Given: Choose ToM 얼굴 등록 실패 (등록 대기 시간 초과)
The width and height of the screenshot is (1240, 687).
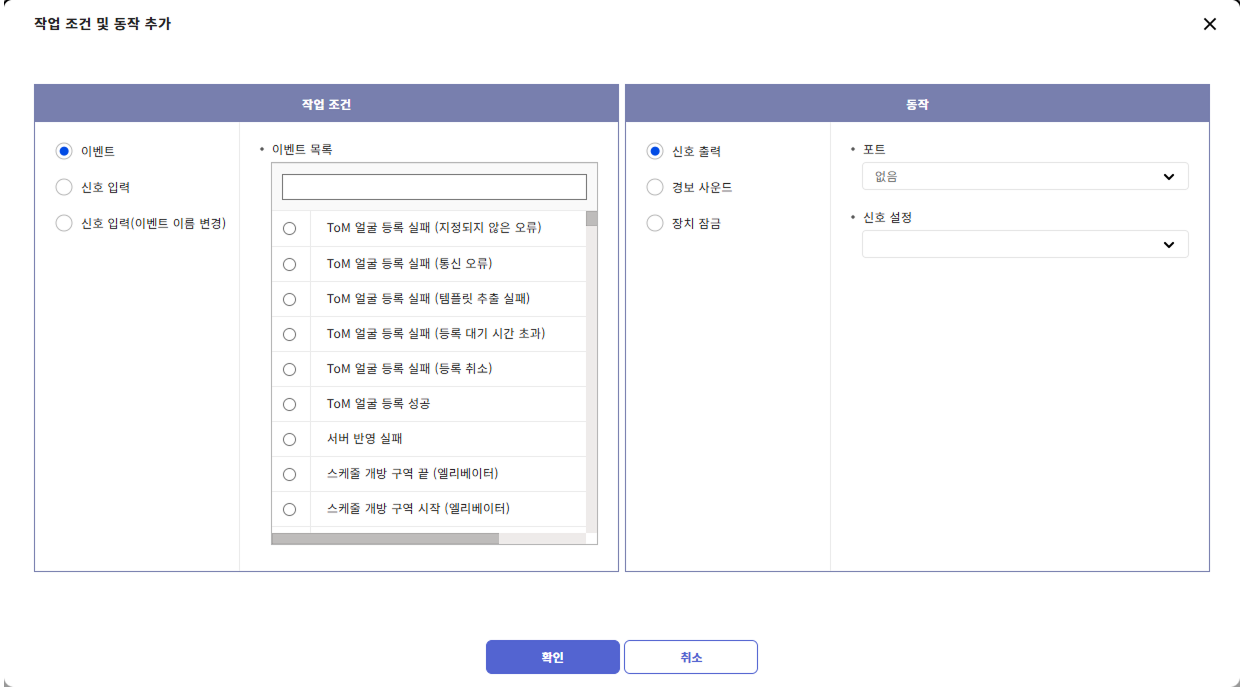Looking at the screenshot, I should [x=290, y=334].
